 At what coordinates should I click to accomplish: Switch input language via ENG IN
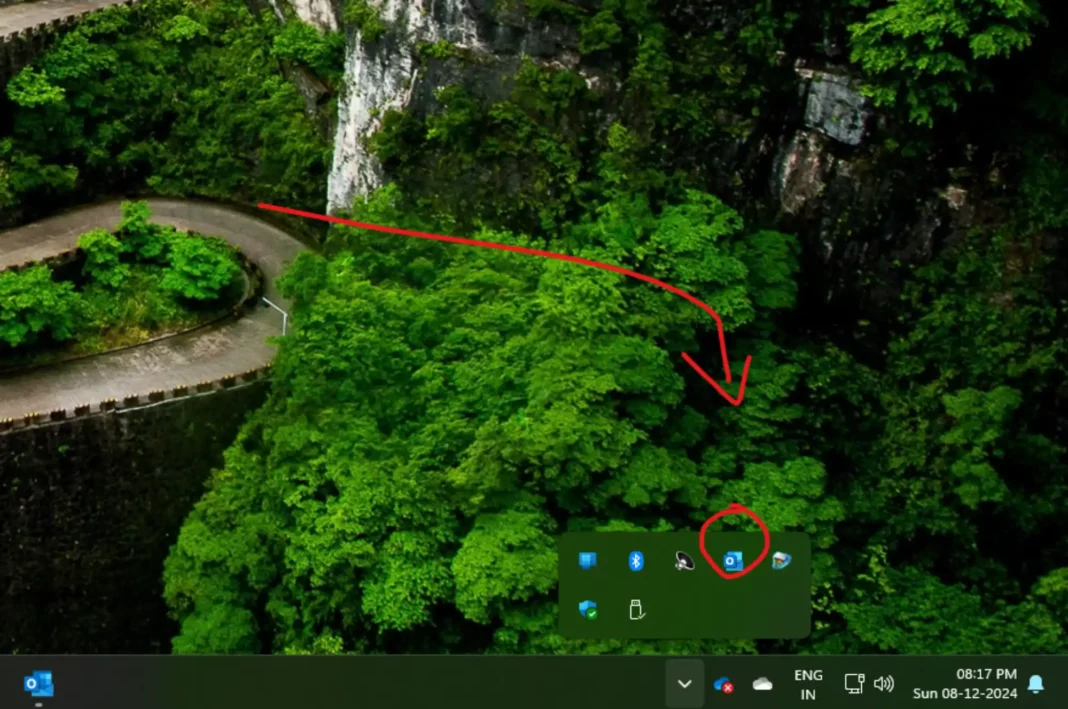[x=808, y=684]
